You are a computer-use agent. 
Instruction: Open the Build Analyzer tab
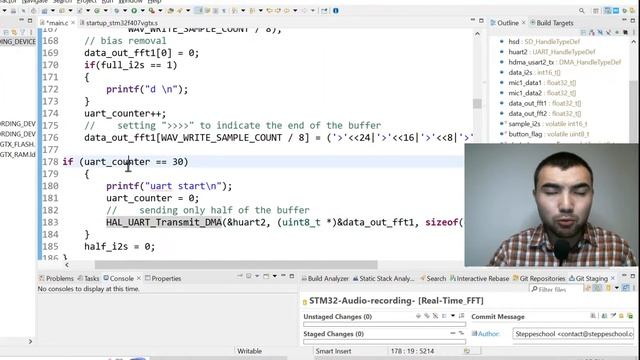(x=325, y=278)
